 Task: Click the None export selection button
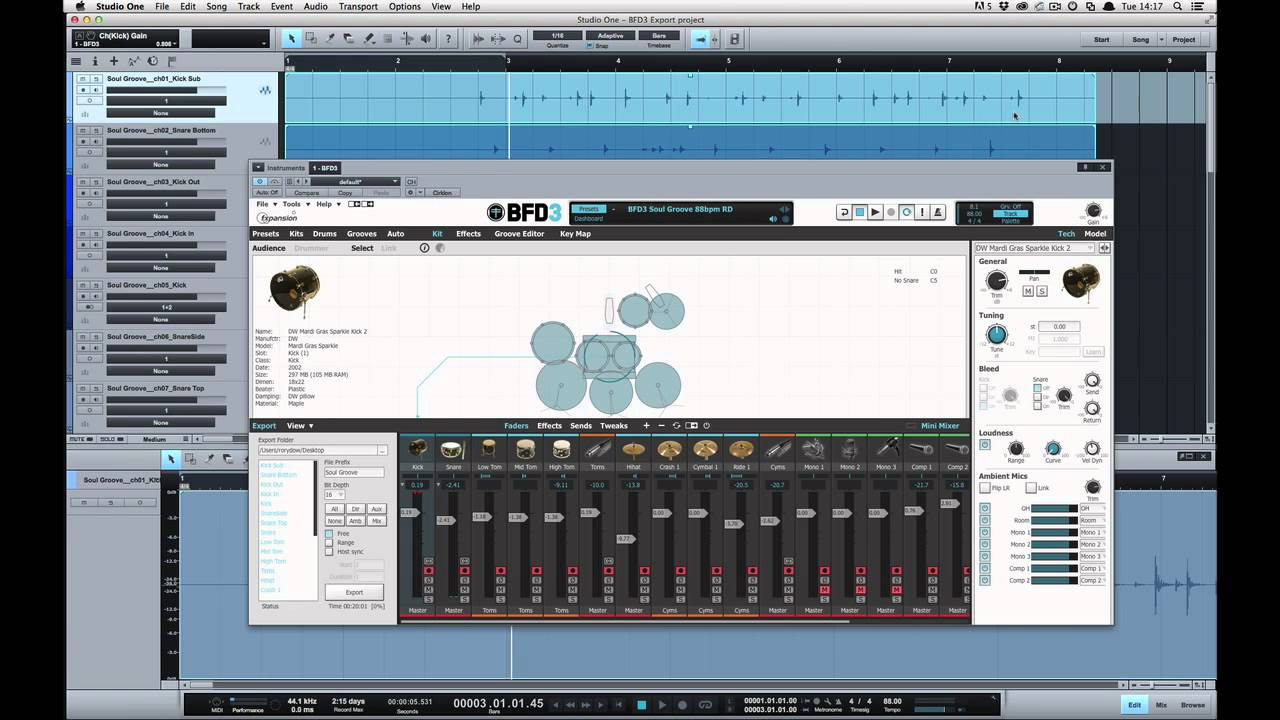335,521
